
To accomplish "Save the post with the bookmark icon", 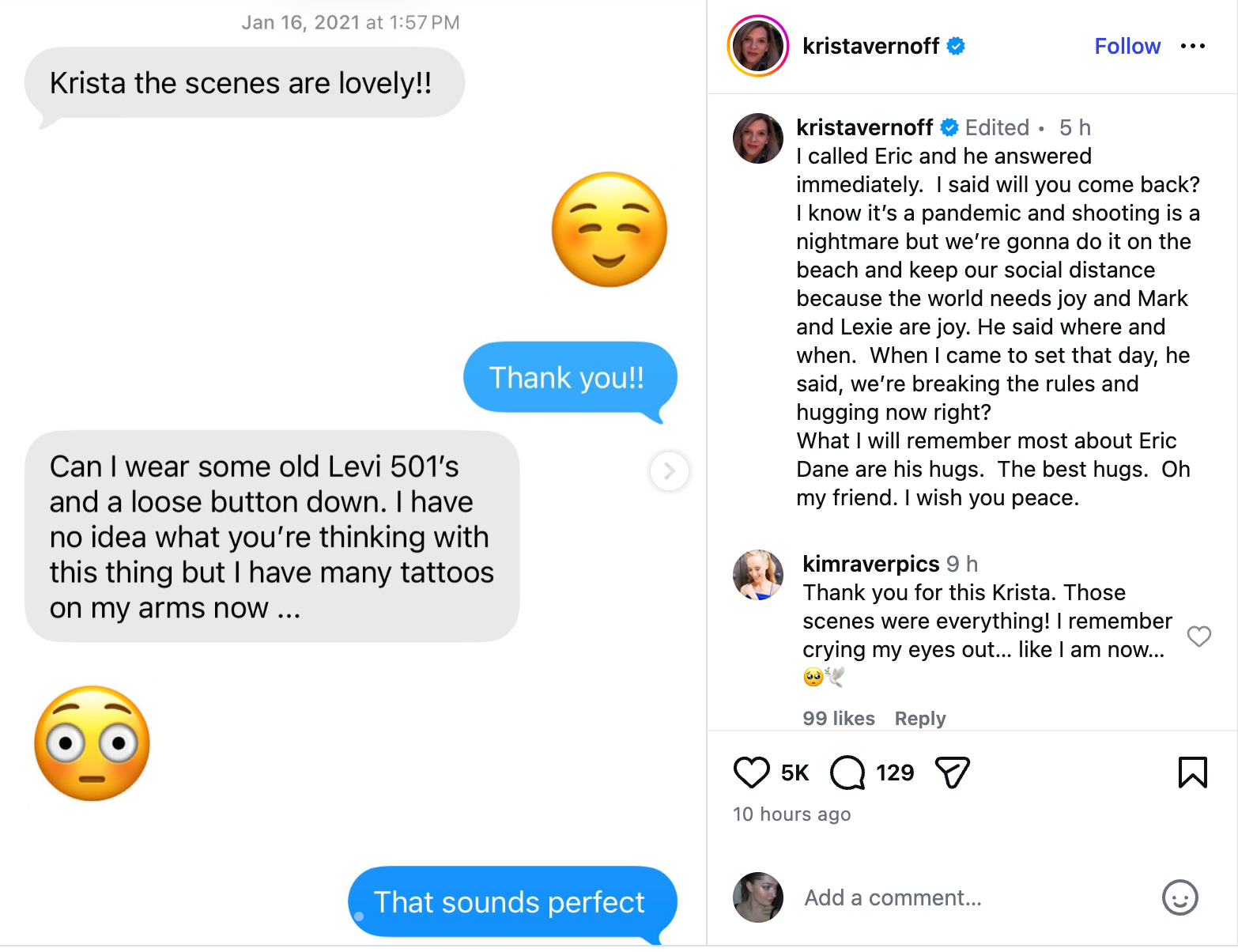I will pos(1192,773).
